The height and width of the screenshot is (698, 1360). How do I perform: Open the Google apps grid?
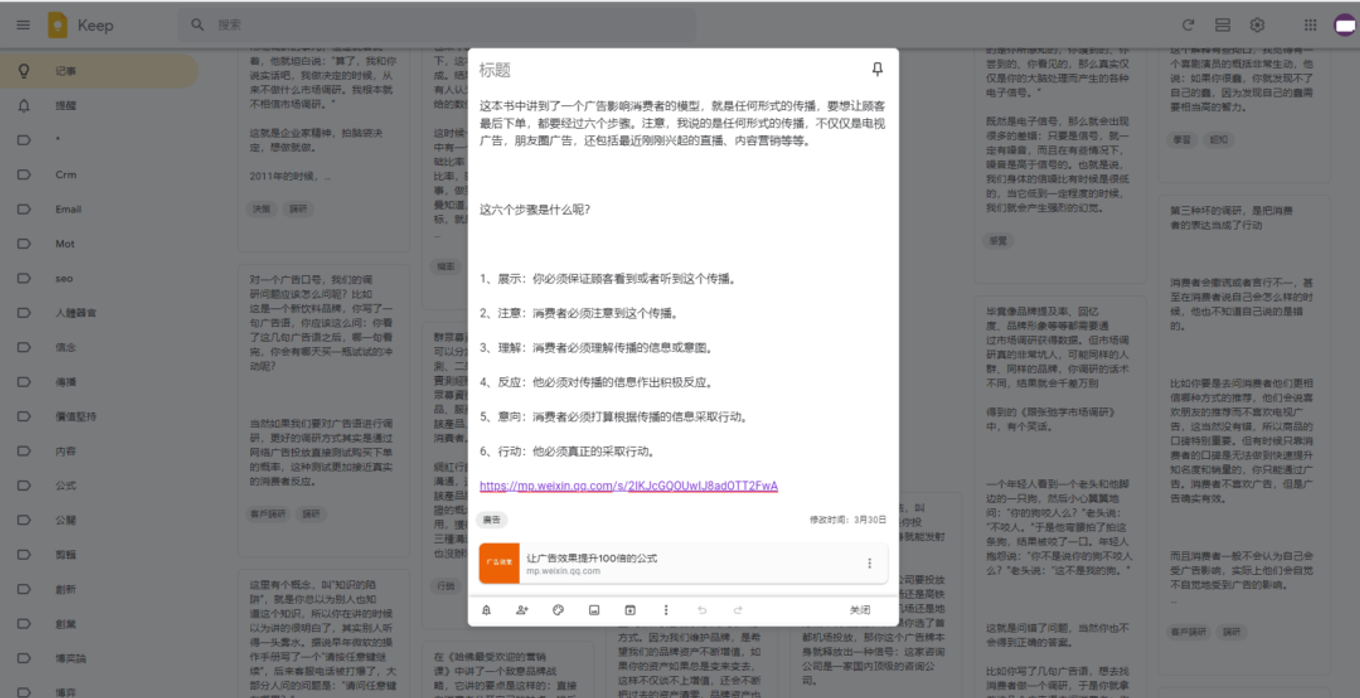click(1310, 25)
